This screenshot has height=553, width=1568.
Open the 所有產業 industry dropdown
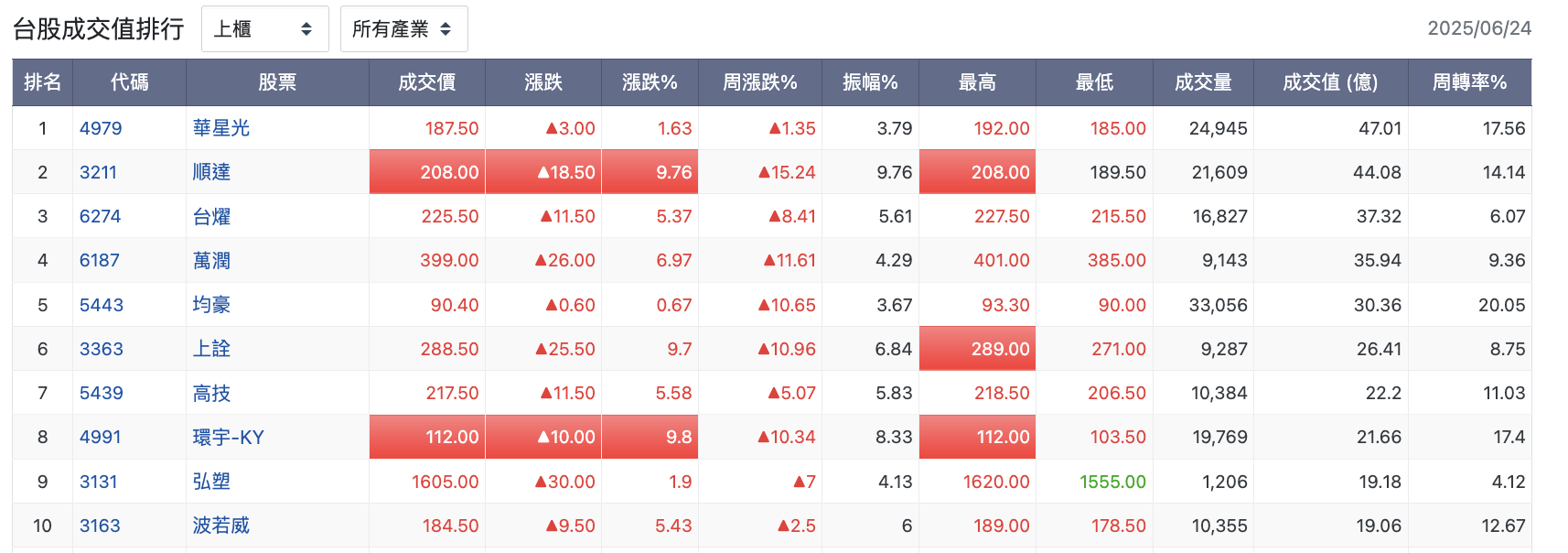coord(403,29)
